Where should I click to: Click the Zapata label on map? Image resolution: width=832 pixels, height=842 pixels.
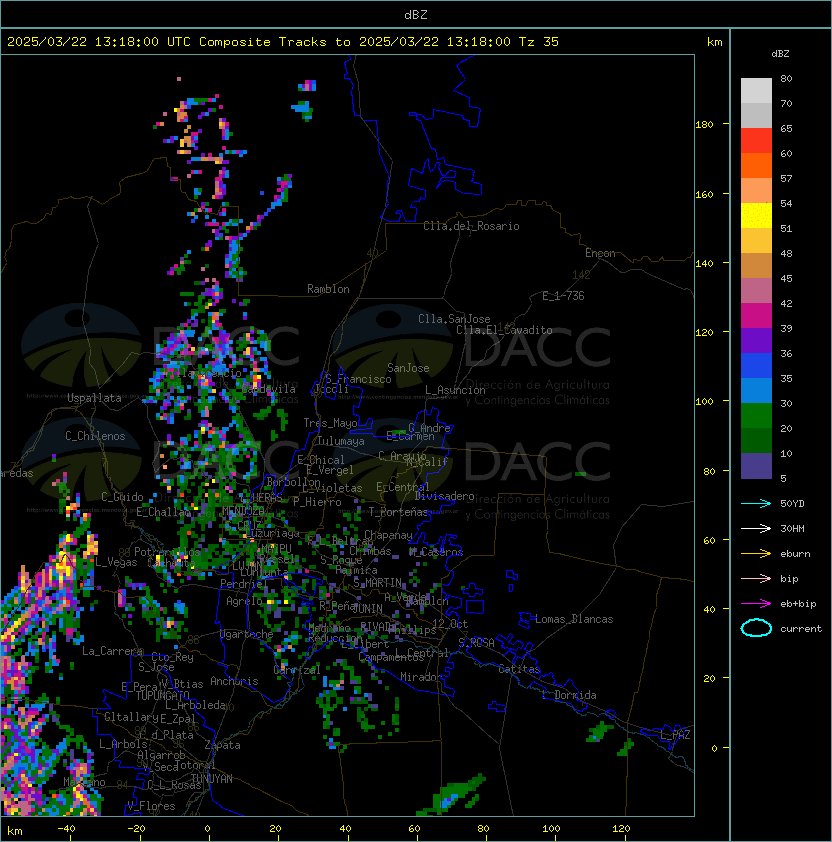222,745
